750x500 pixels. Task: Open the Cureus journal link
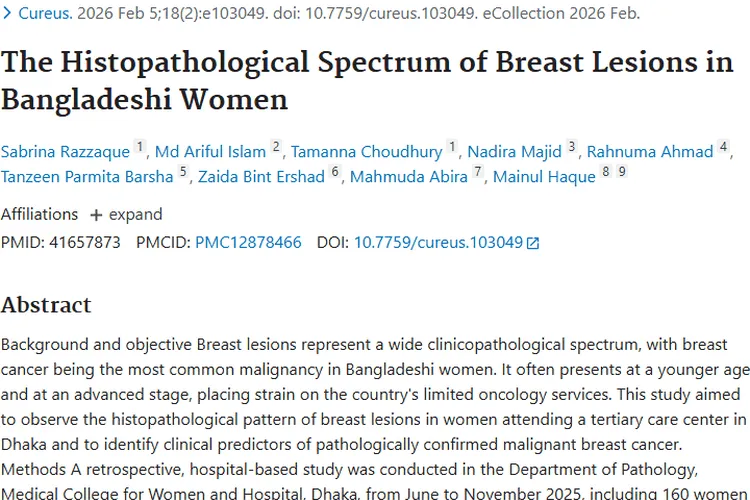(x=46, y=14)
